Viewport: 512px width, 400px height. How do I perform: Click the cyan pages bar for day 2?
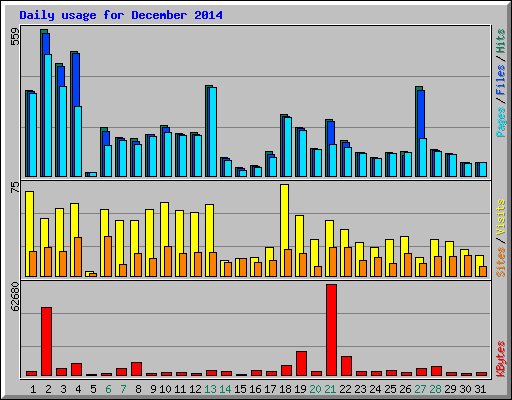click(x=48, y=115)
